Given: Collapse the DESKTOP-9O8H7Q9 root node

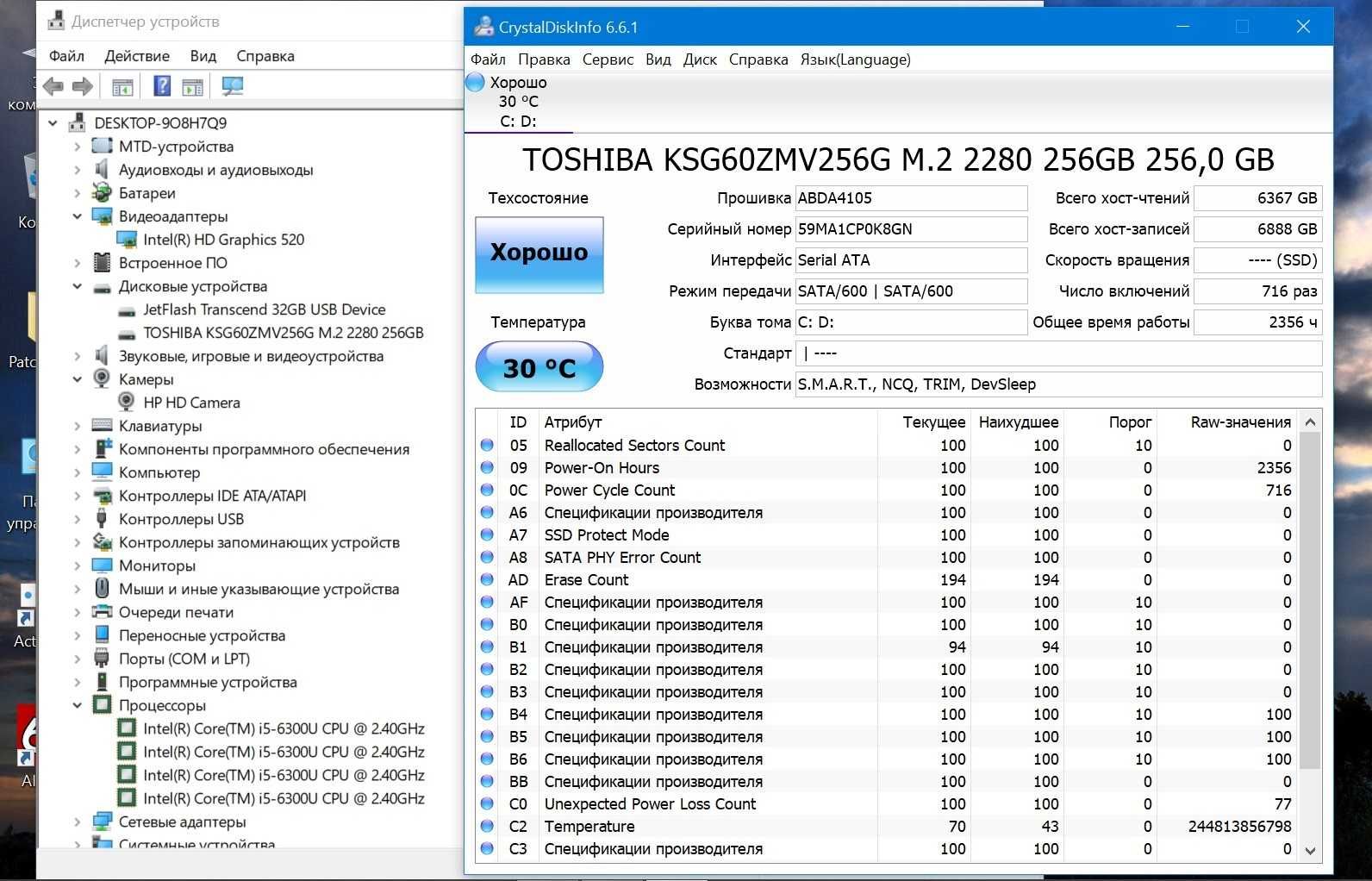Looking at the screenshot, I should coord(53,123).
